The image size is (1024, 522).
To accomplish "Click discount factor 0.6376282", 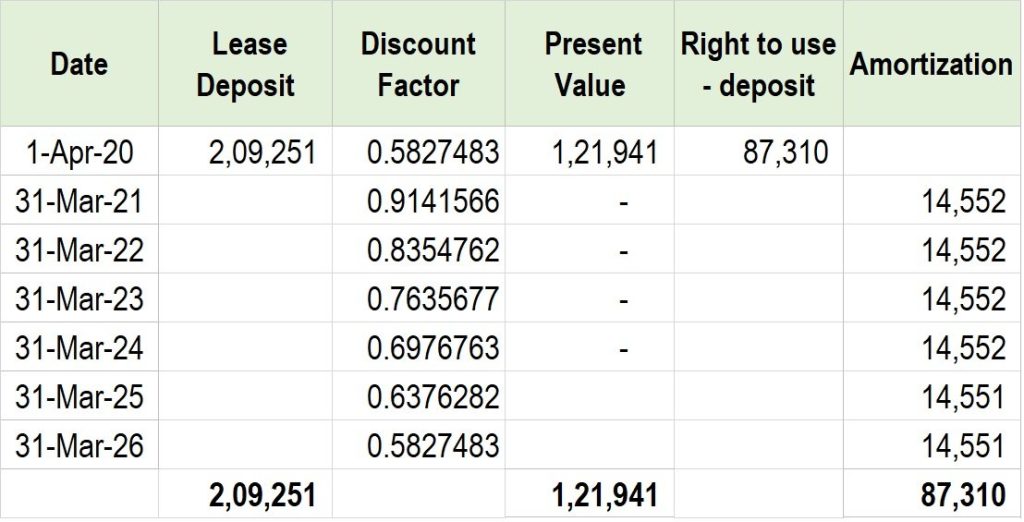I will tap(432, 397).
